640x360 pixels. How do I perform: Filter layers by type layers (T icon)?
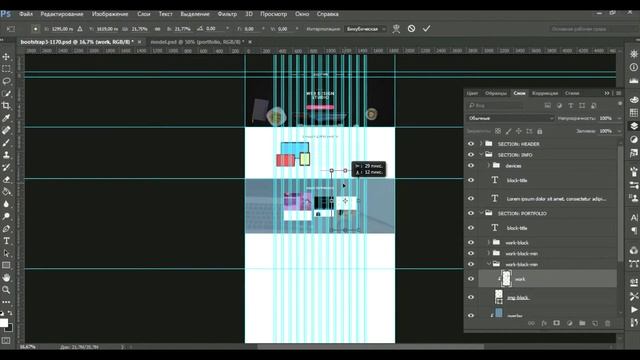click(571, 106)
